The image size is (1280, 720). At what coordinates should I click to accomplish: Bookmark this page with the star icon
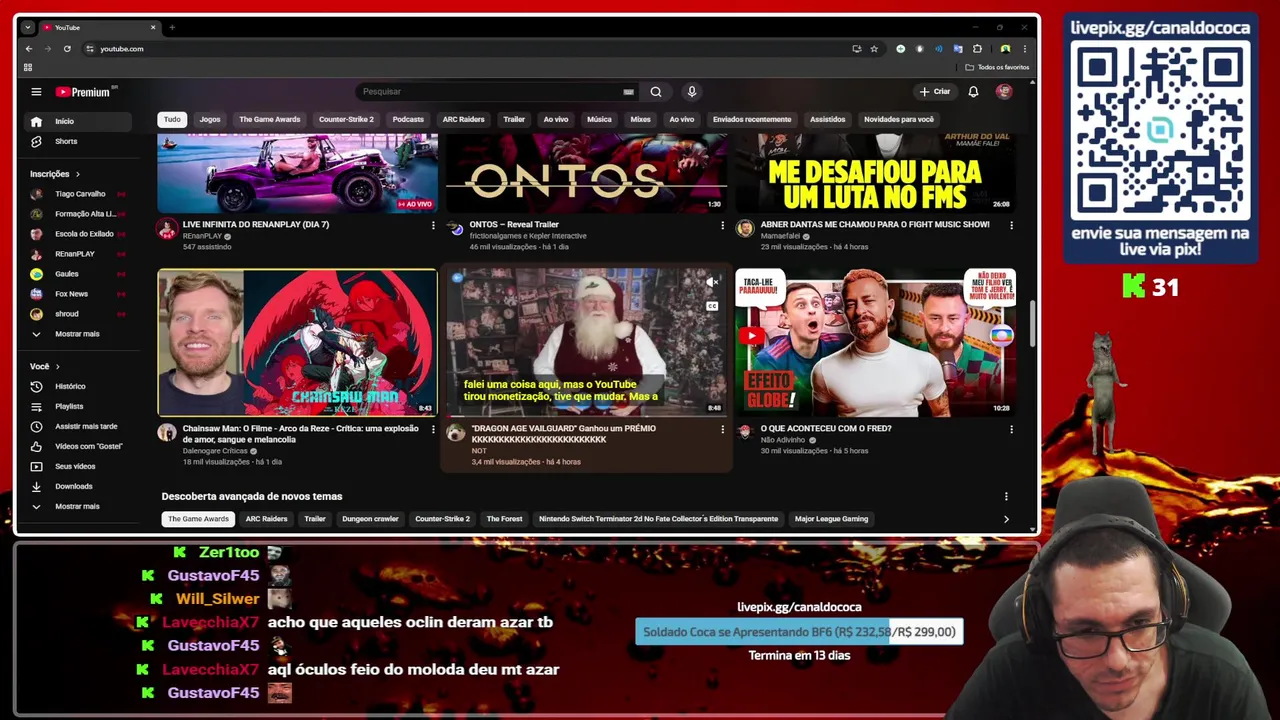pyautogui.click(x=874, y=49)
